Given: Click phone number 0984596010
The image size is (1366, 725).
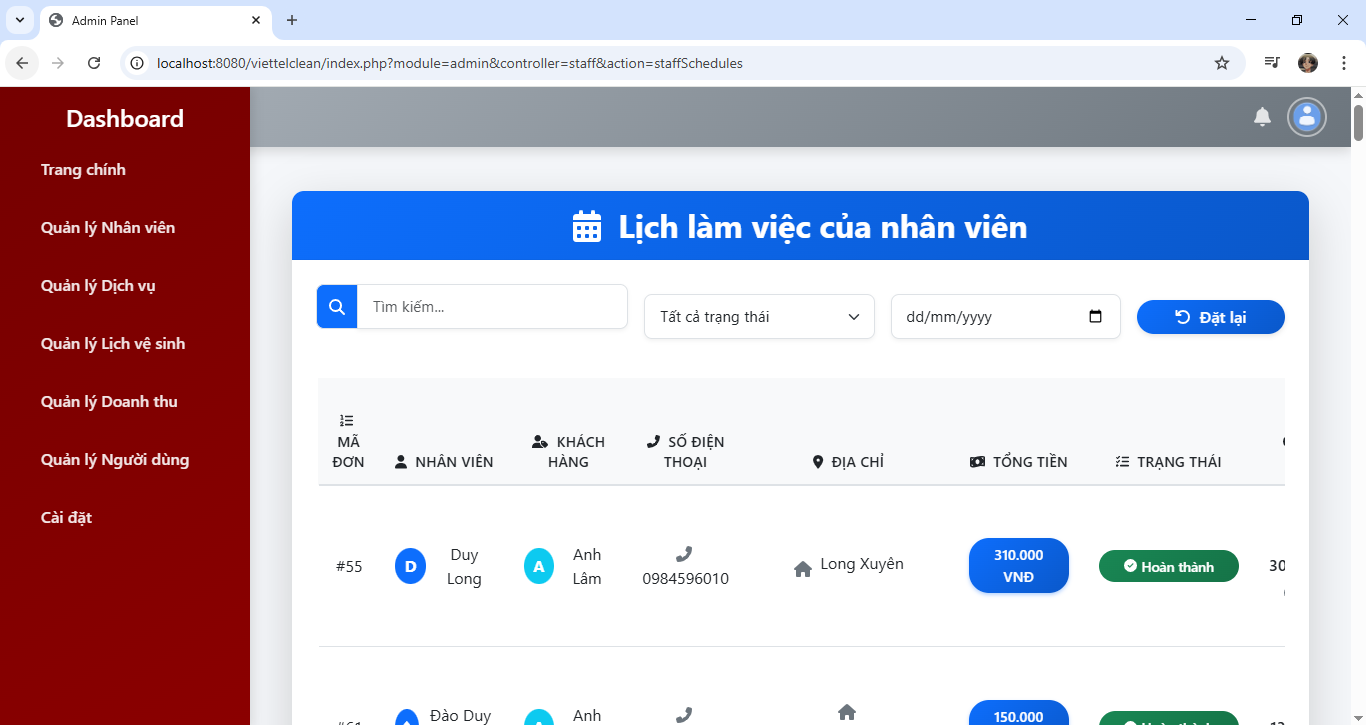Looking at the screenshot, I should [685, 579].
